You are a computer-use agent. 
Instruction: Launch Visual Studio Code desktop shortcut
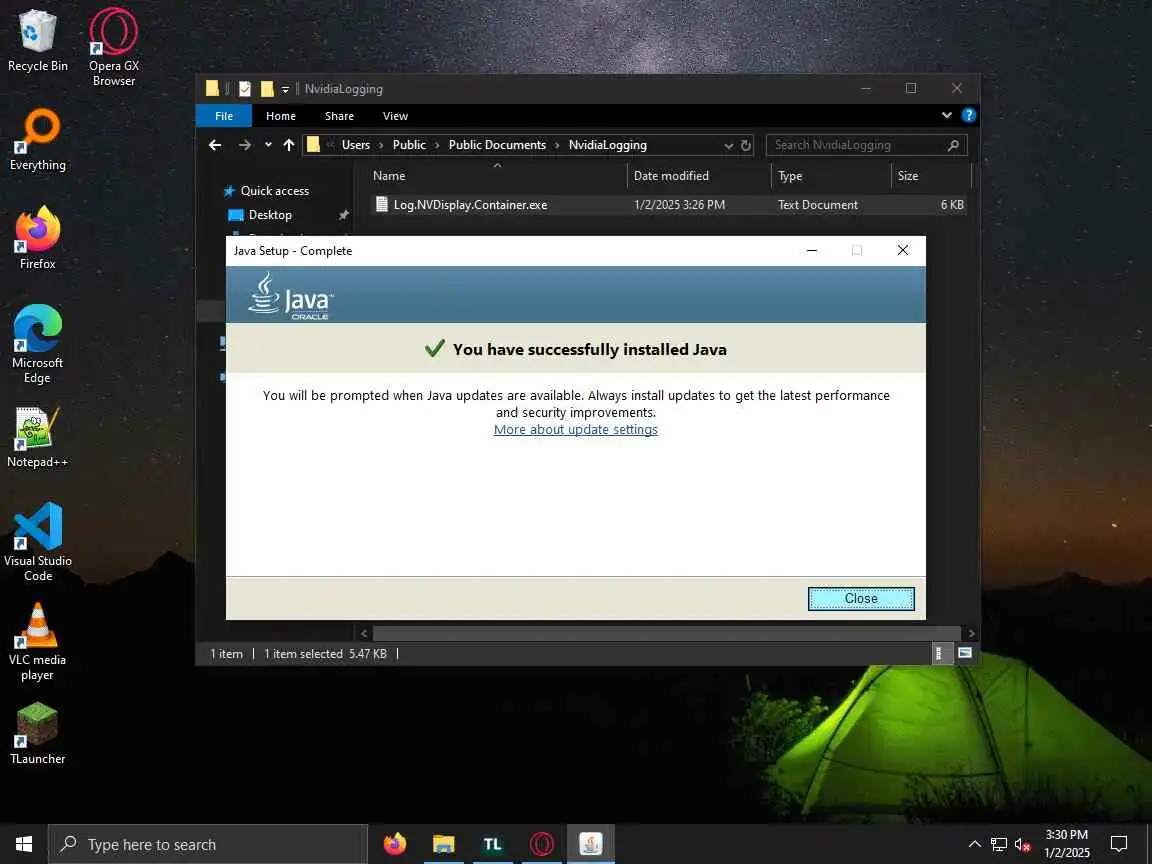click(x=37, y=542)
